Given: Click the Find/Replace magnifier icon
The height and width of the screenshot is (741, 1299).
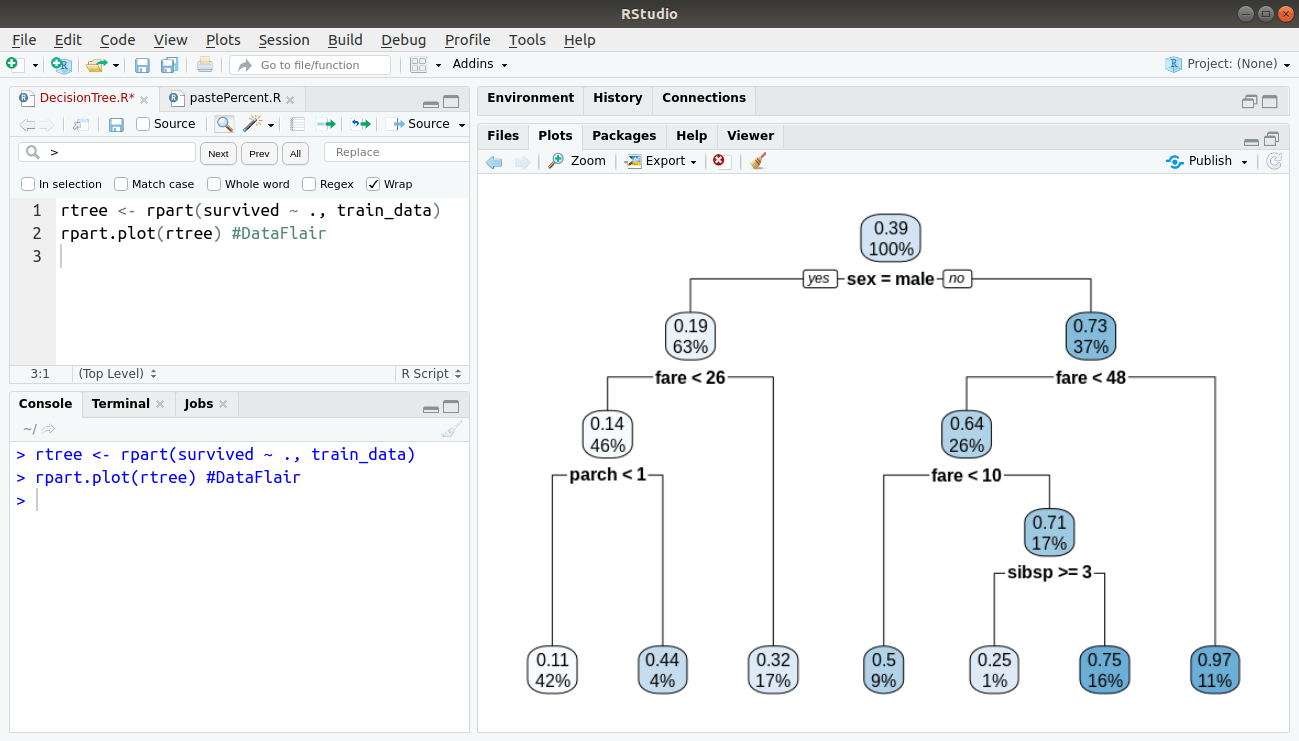Looking at the screenshot, I should tap(225, 124).
